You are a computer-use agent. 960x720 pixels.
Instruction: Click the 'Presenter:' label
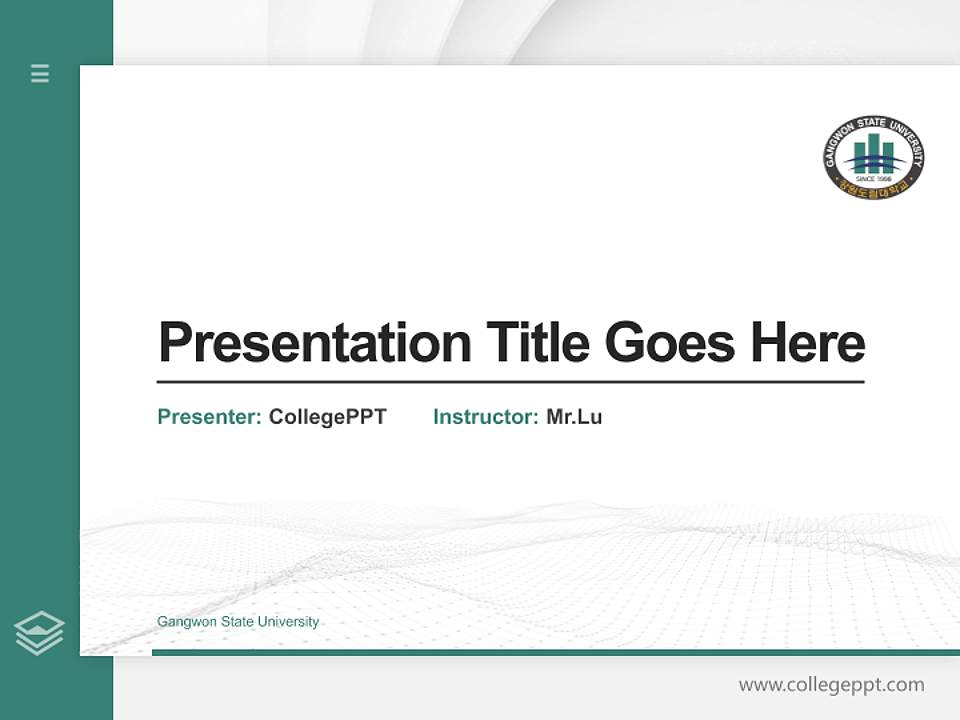(206, 417)
